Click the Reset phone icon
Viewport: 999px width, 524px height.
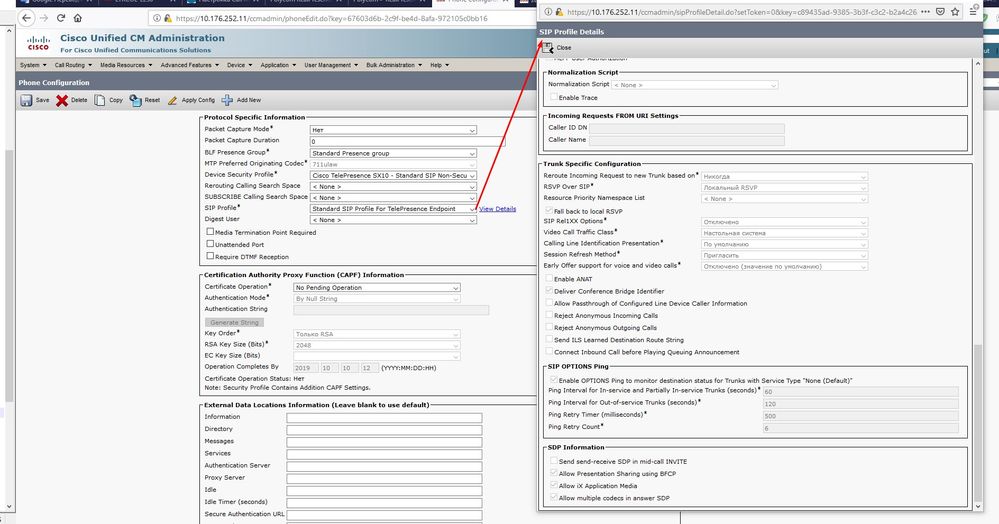[x=135, y=101]
